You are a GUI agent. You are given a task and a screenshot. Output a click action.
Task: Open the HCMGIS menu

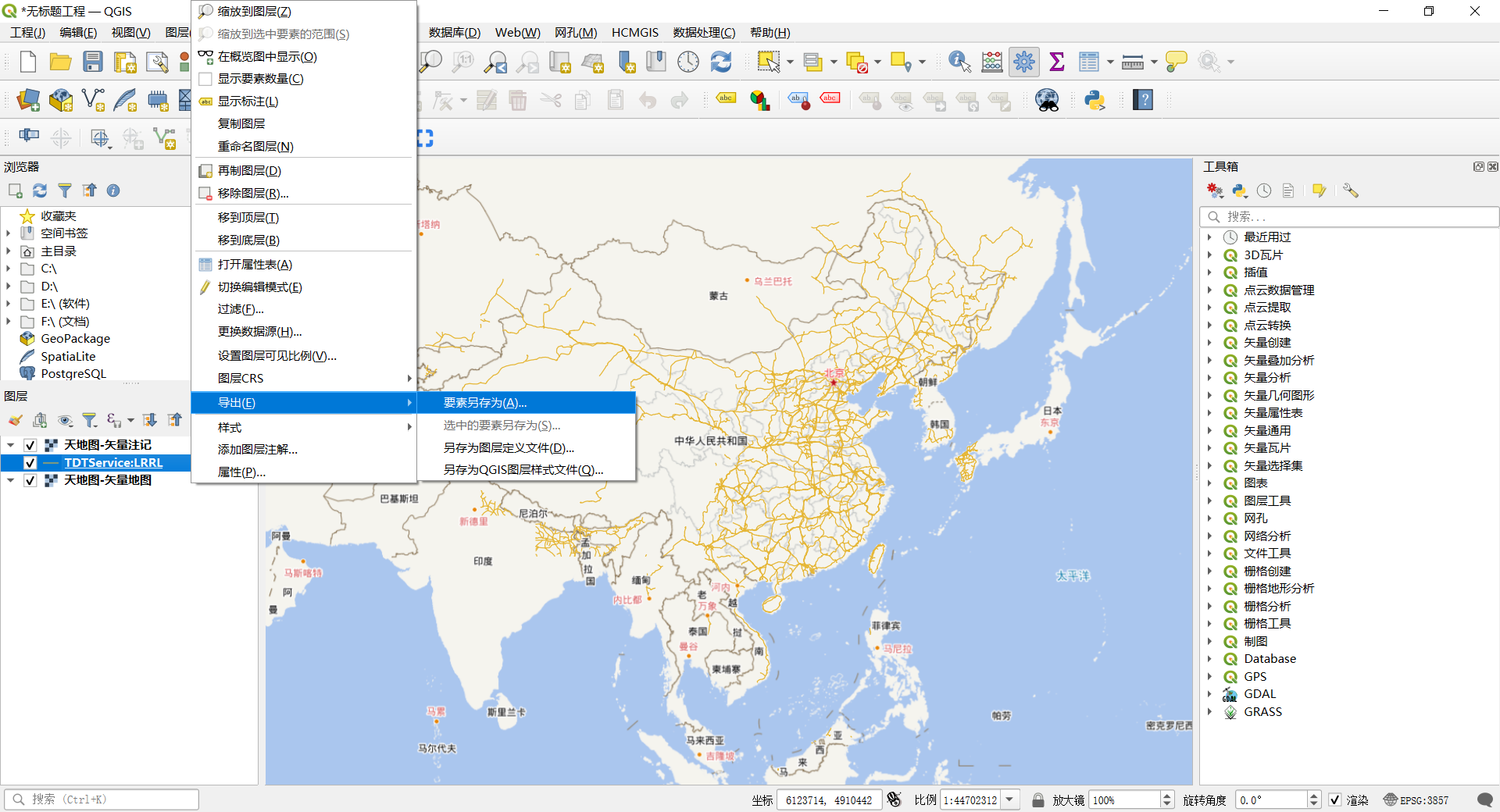coord(634,33)
